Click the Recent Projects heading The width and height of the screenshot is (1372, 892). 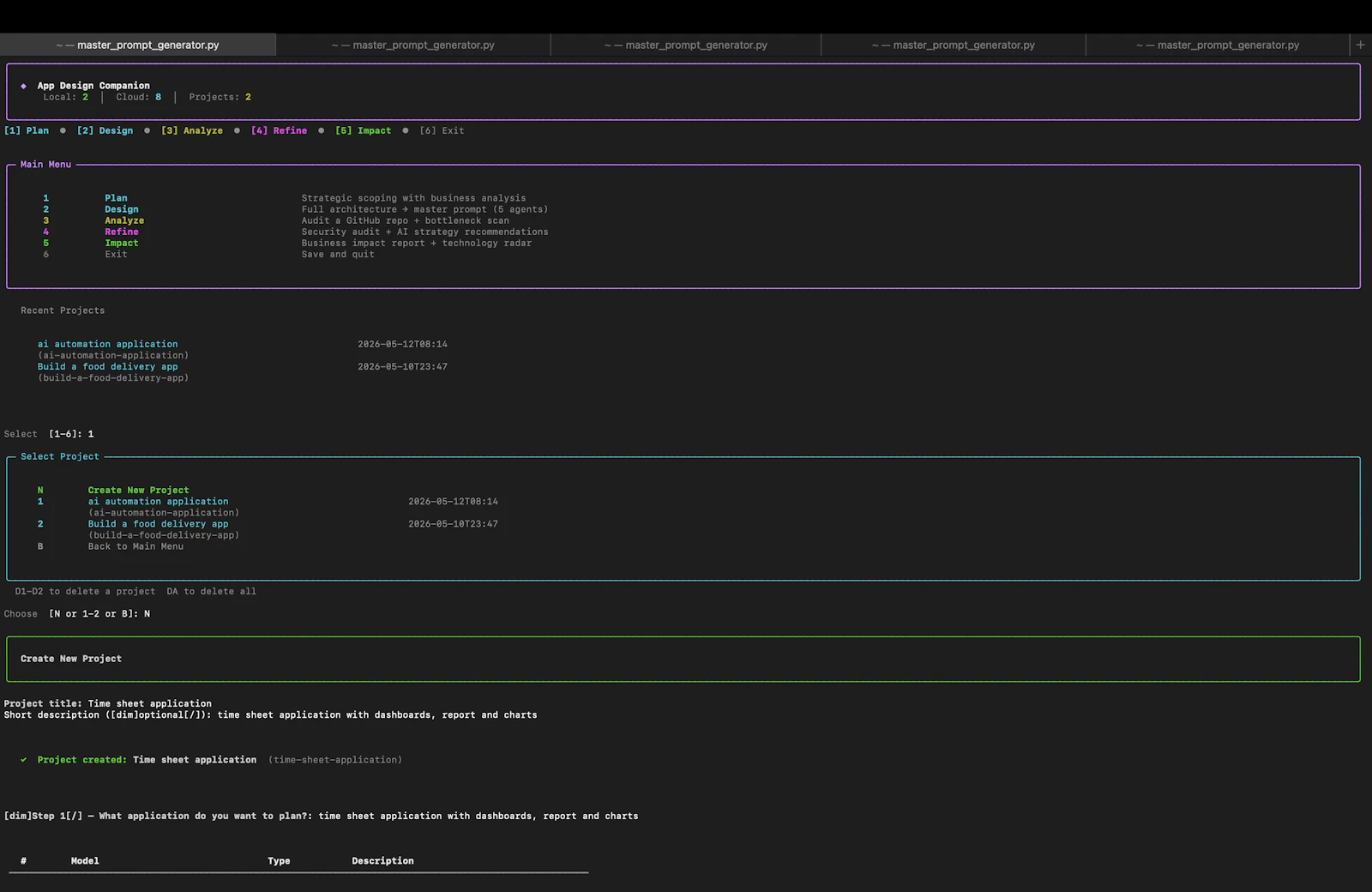(x=63, y=310)
